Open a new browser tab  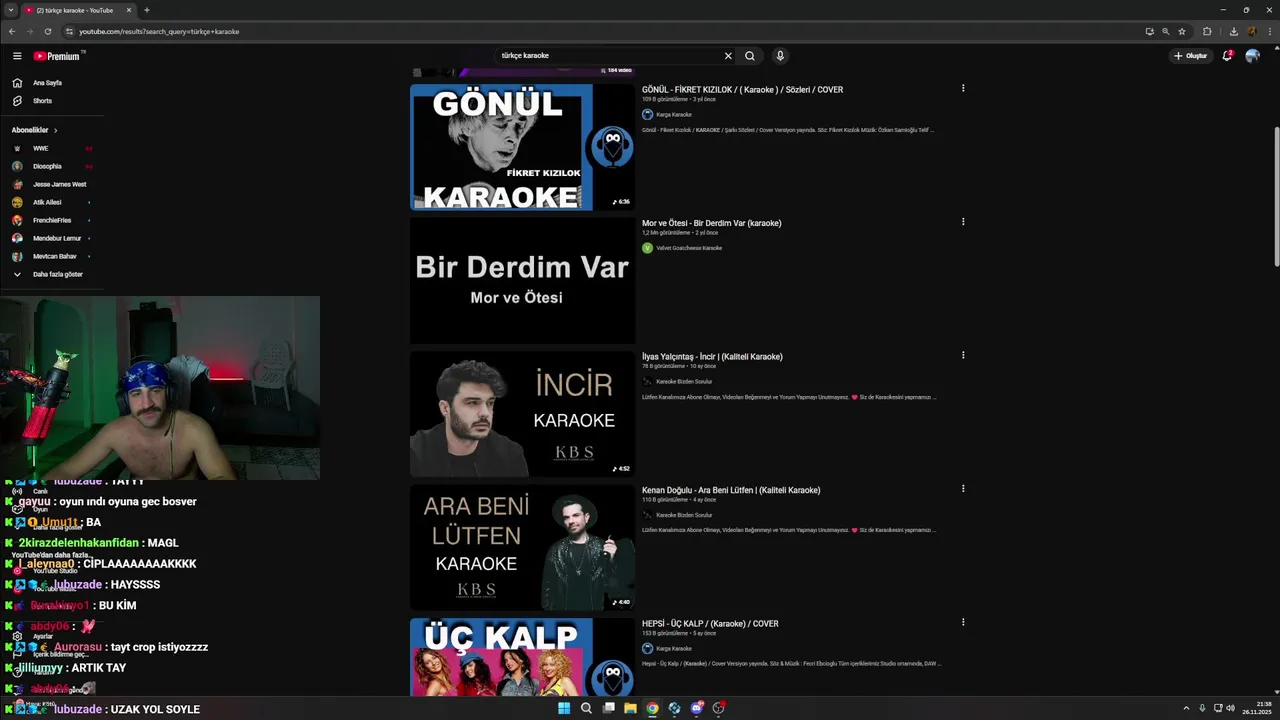pyautogui.click(x=147, y=10)
